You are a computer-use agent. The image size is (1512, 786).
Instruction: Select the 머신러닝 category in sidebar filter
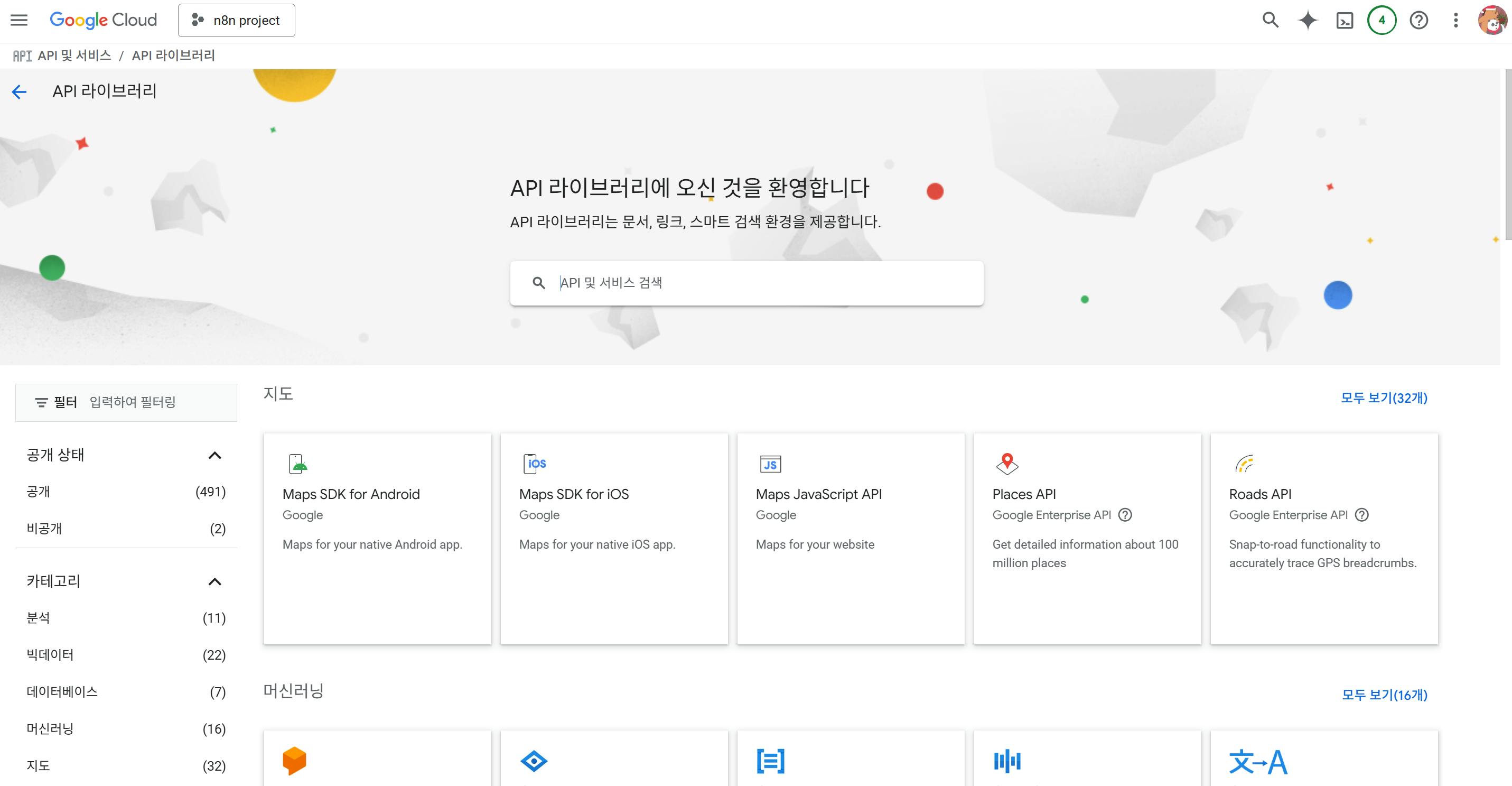click(x=126, y=729)
